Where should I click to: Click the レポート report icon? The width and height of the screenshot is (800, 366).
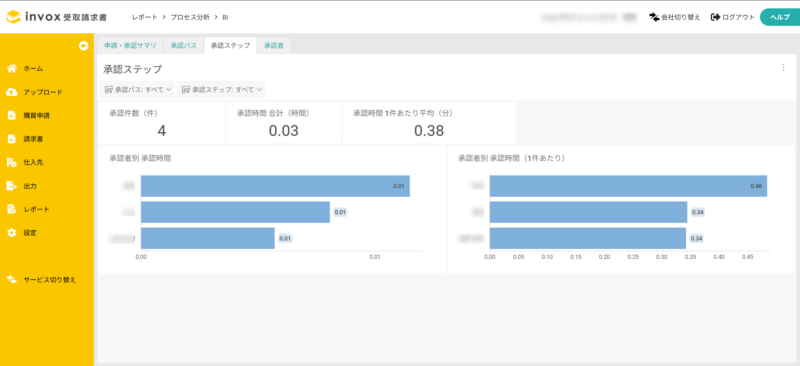[x=12, y=209]
